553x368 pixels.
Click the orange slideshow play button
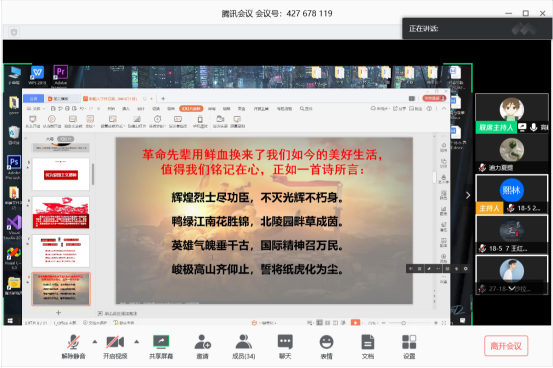[x=356, y=322]
